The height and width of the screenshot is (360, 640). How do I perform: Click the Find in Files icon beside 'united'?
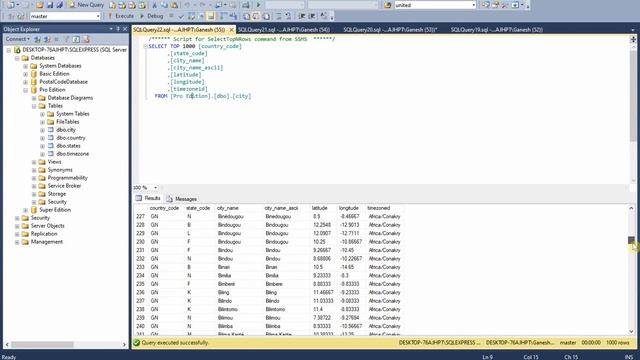(387, 5)
